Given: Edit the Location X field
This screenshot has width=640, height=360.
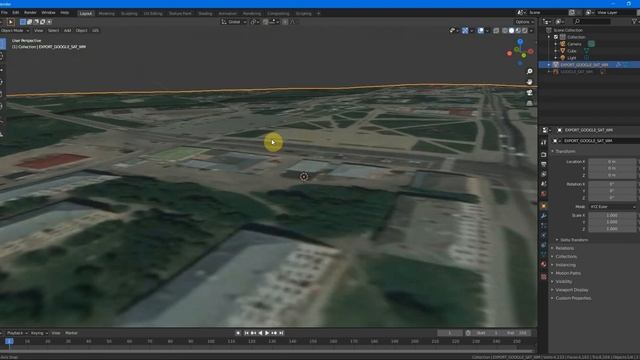Looking at the screenshot, I should coord(612,162).
